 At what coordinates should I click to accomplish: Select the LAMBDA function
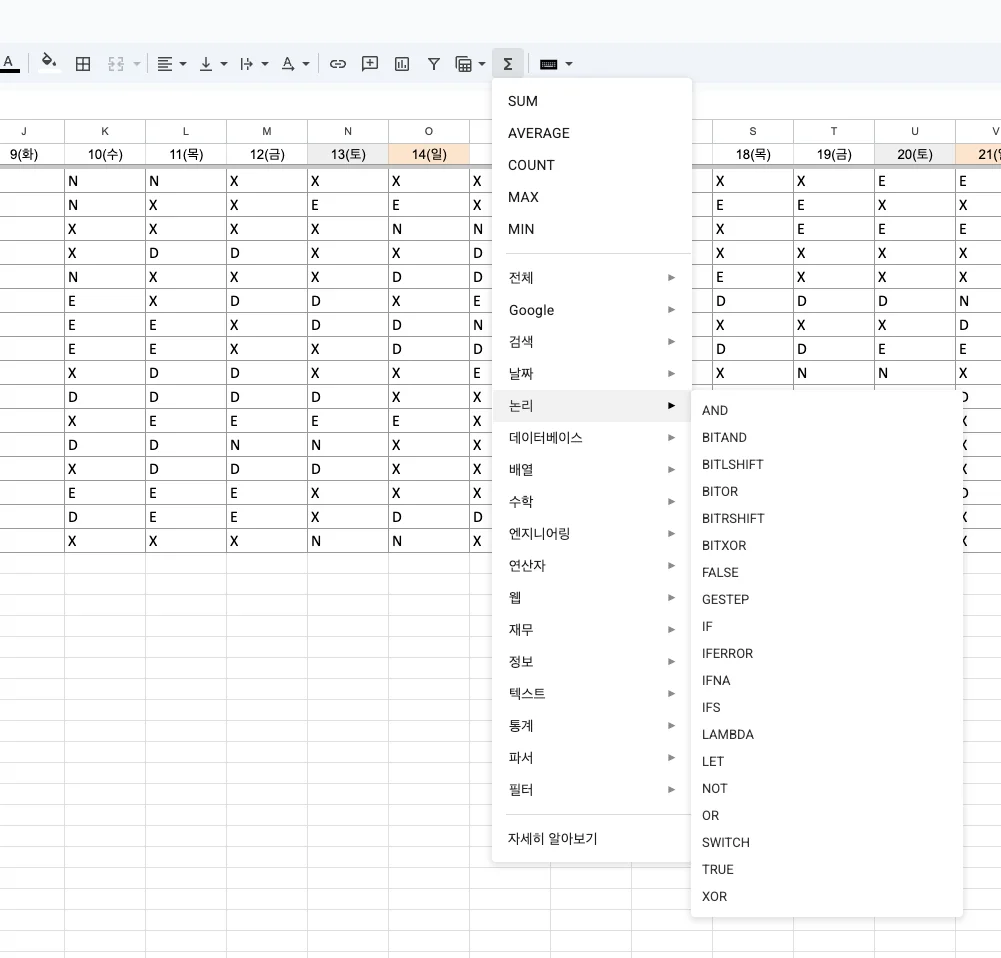pos(827,734)
